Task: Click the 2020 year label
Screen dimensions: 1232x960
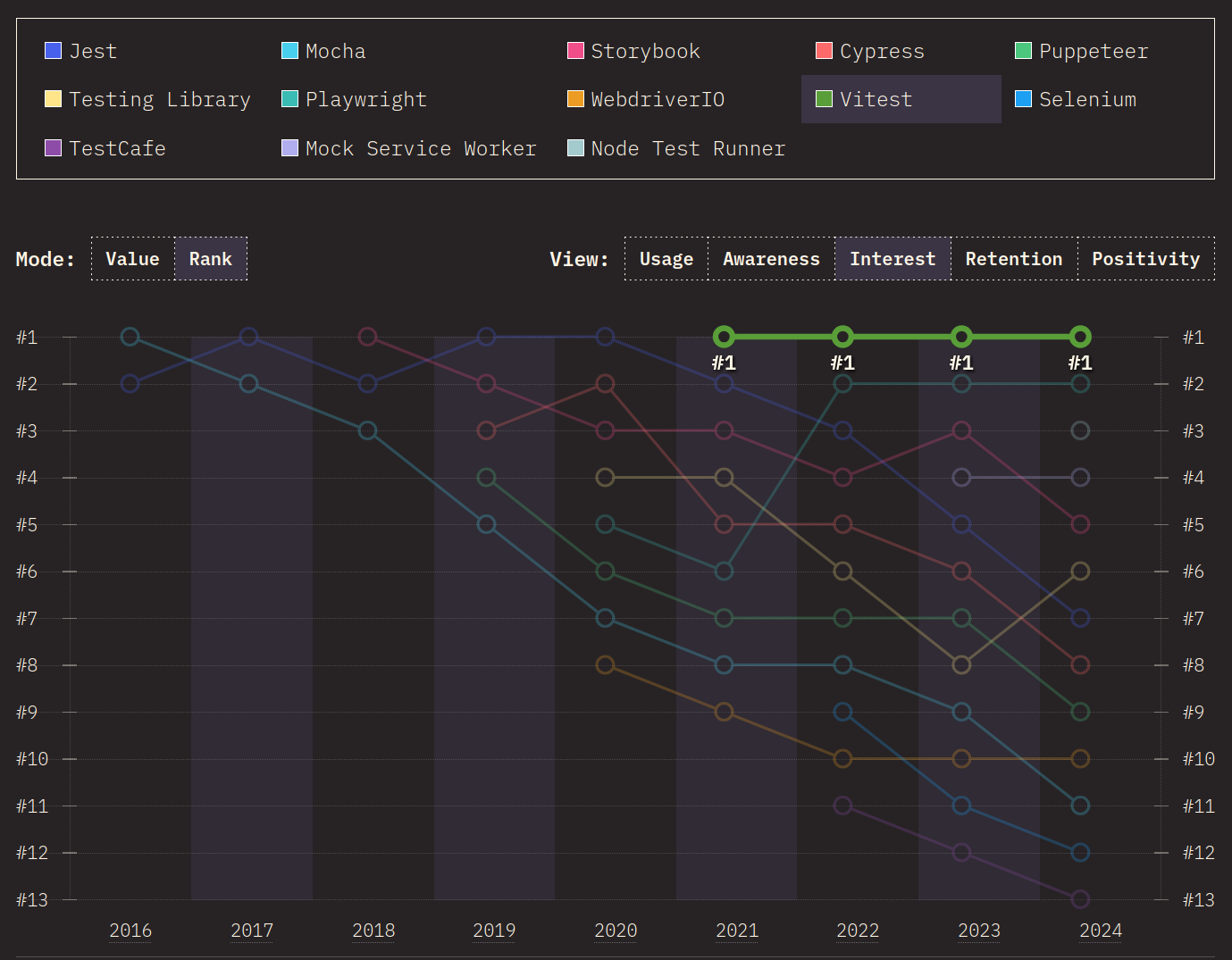Action: 616,931
